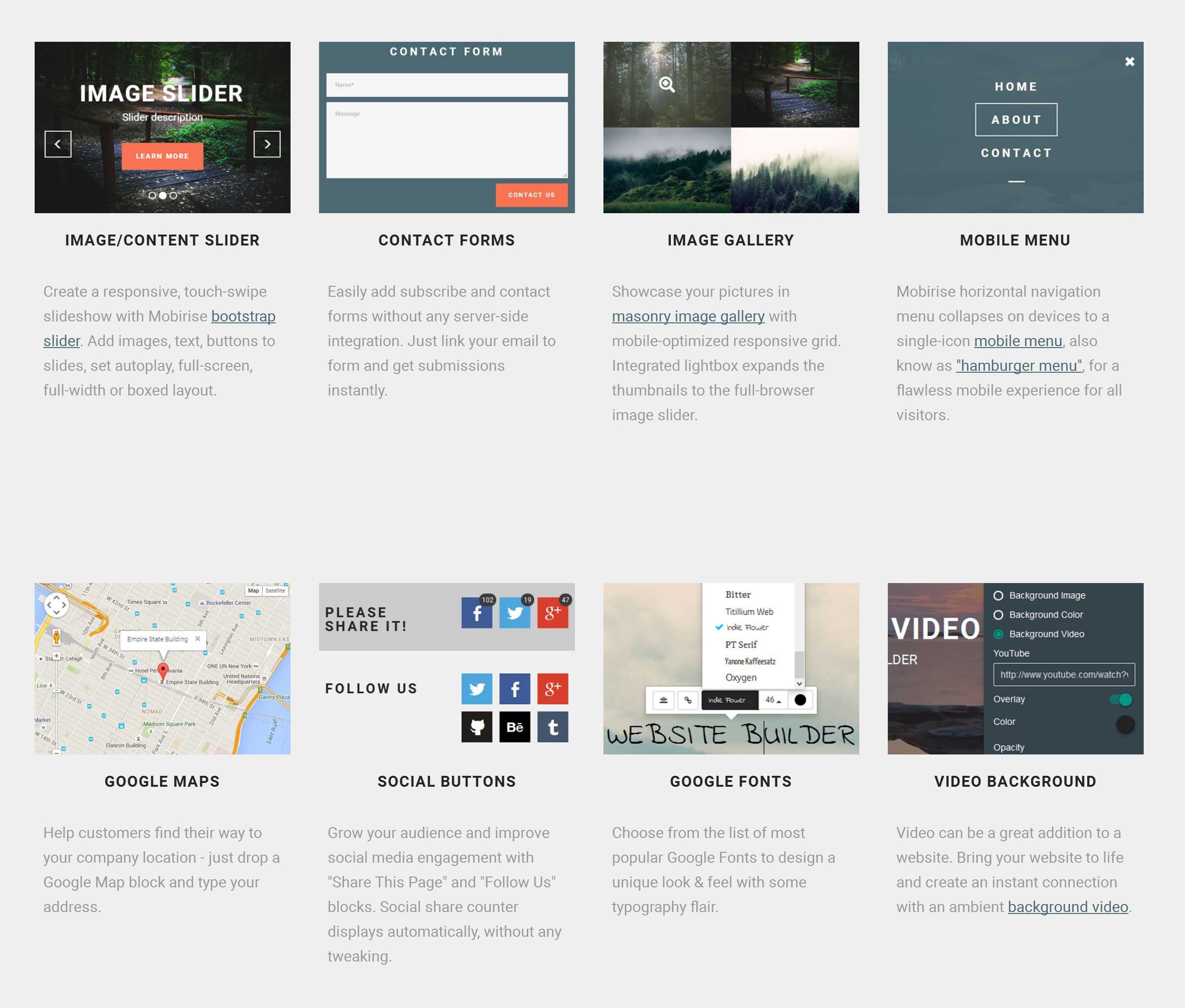1185x1008 pixels.
Task: Click the GitHub social button icon
Action: click(477, 727)
